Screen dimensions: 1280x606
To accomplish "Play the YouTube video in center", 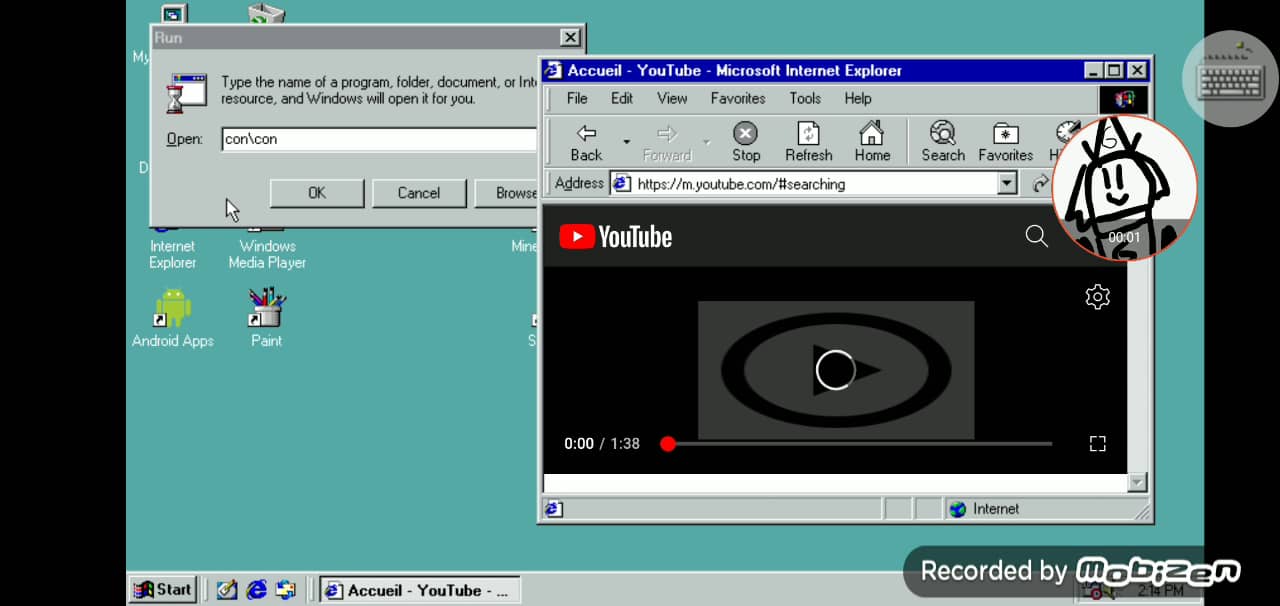I will [x=836, y=370].
